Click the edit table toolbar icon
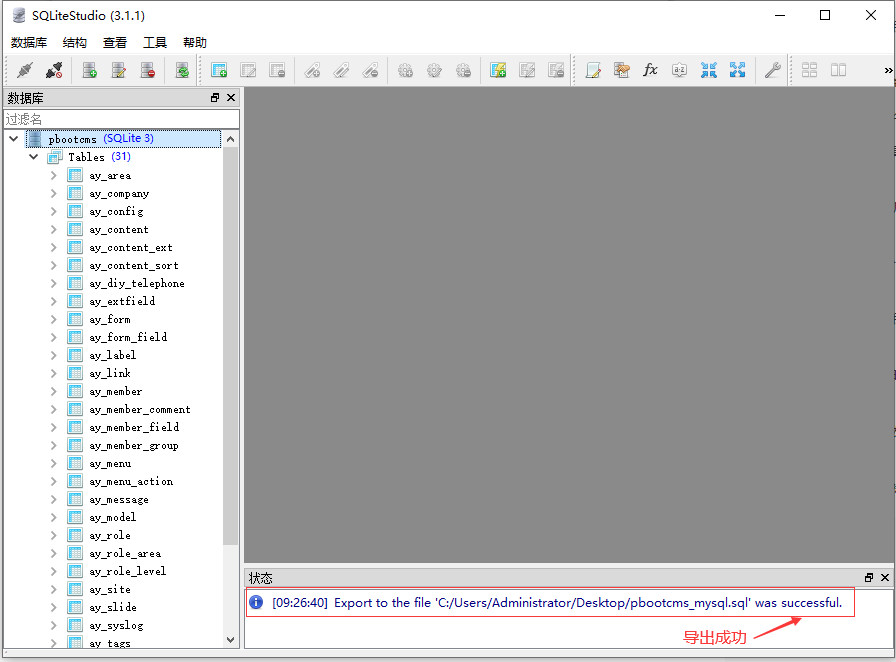 click(x=248, y=70)
